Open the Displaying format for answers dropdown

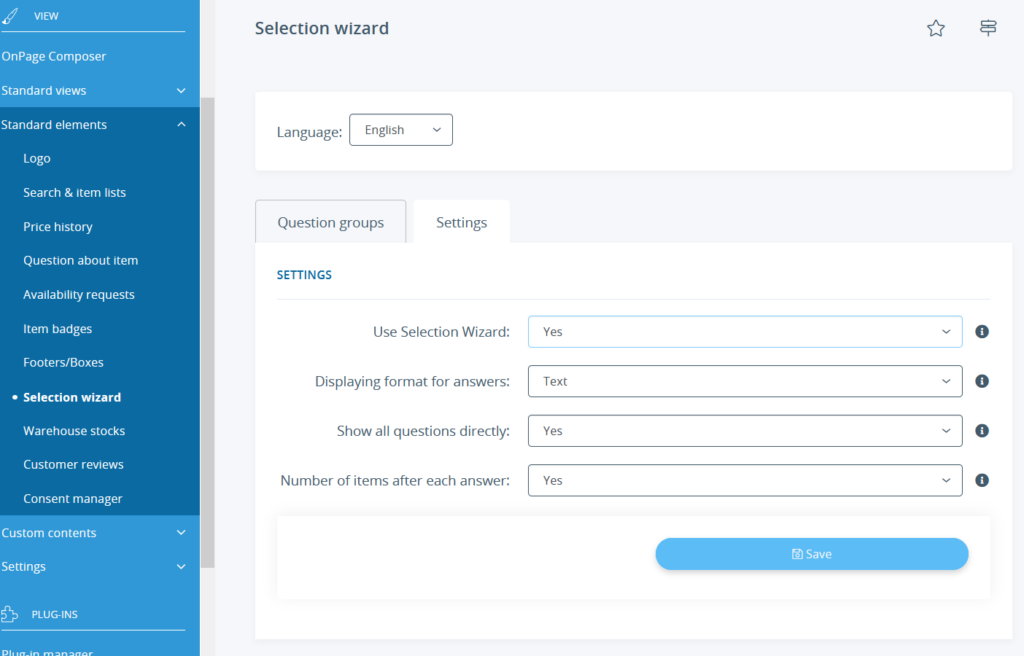(744, 381)
